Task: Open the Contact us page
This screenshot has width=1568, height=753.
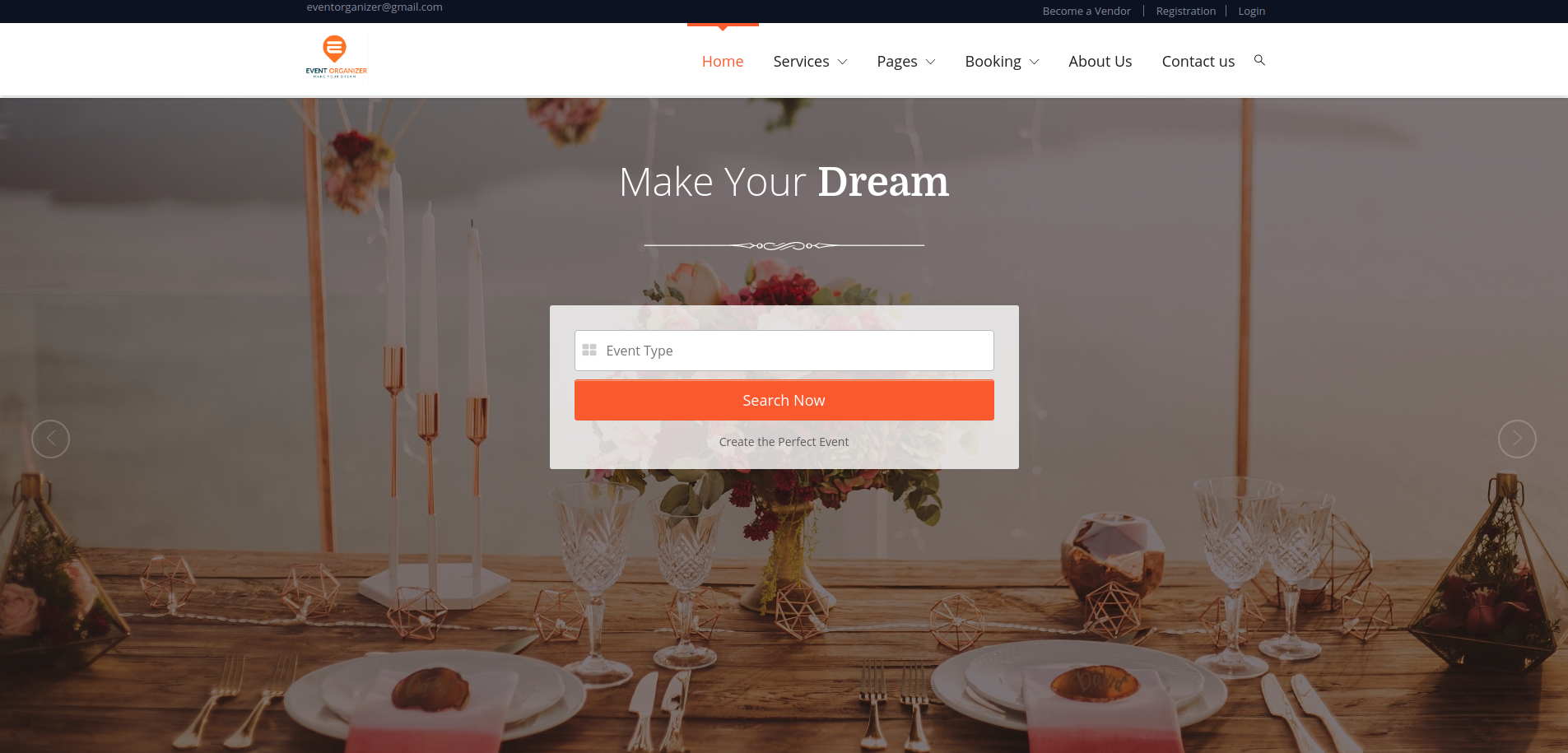Action: [1198, 61]
